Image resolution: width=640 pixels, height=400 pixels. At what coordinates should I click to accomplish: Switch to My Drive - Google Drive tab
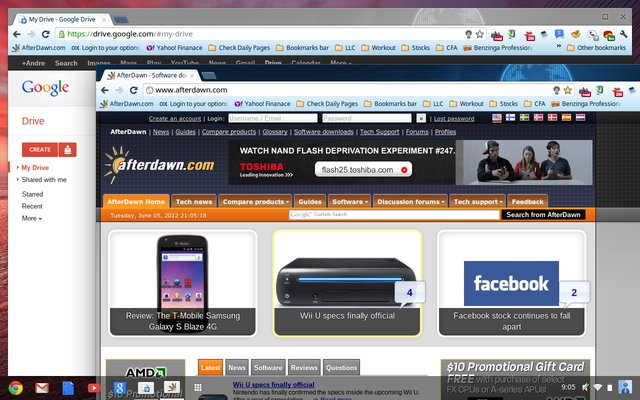62,19
